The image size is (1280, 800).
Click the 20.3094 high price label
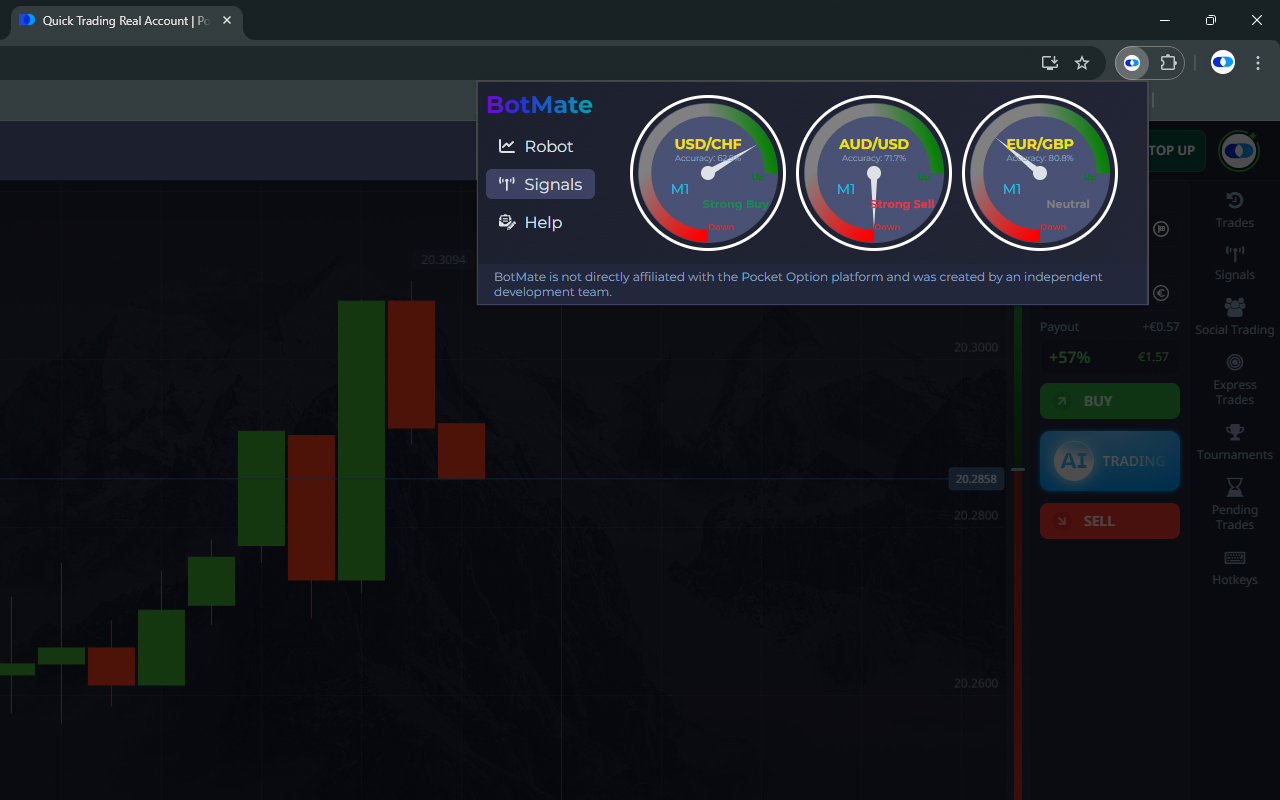click(x=443, y=260)
